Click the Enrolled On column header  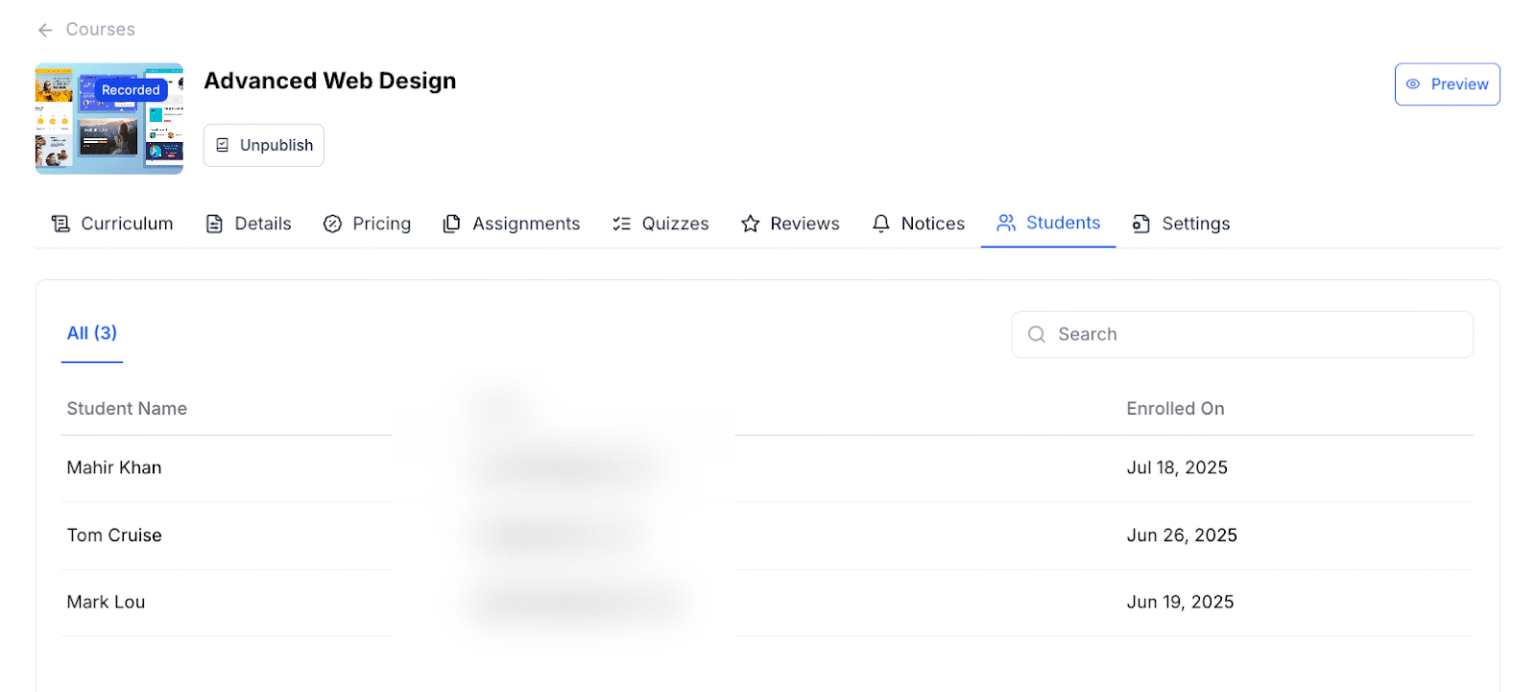(1175, 408)
